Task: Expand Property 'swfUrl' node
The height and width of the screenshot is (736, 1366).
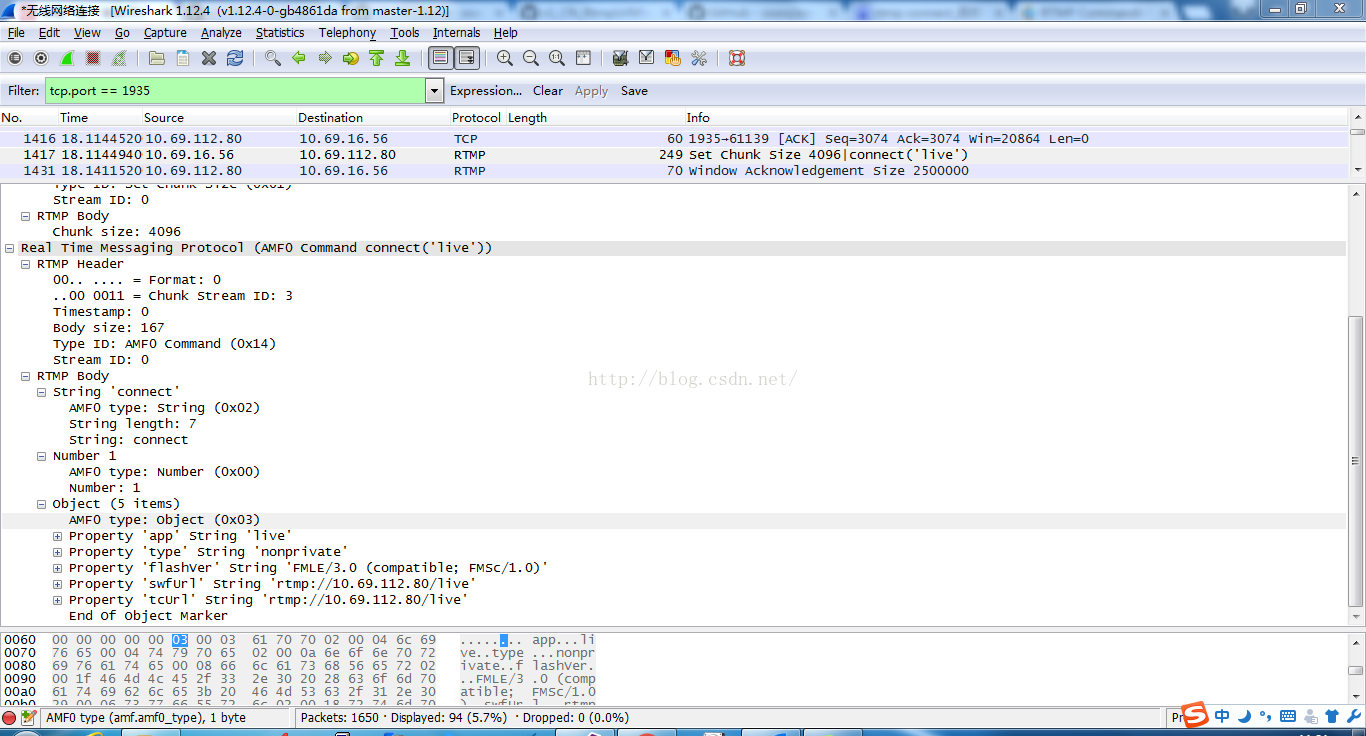Action: tap(58, 584)
